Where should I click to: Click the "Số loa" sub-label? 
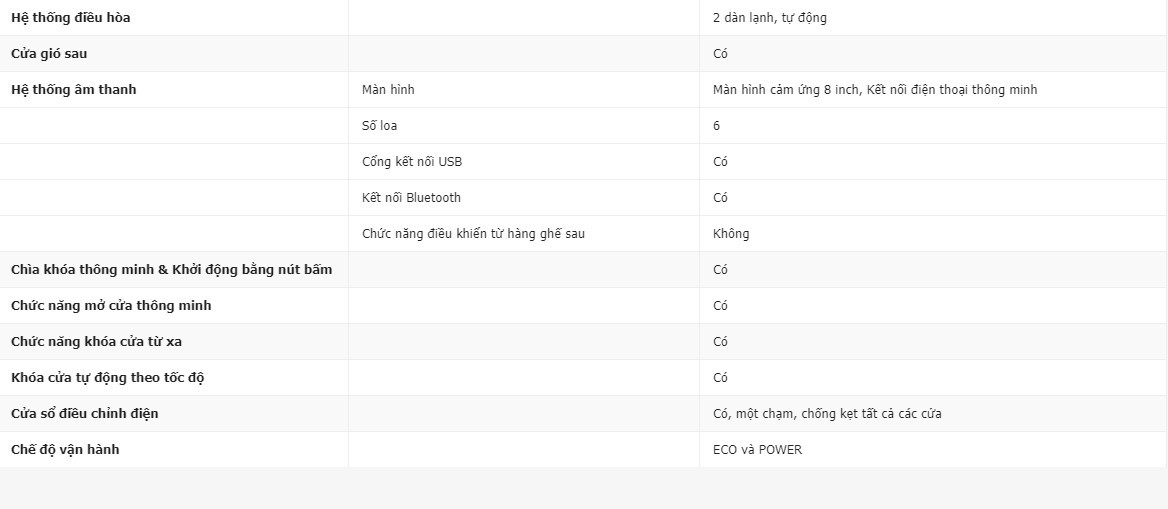pyautogui.click(x=380, y=126)
